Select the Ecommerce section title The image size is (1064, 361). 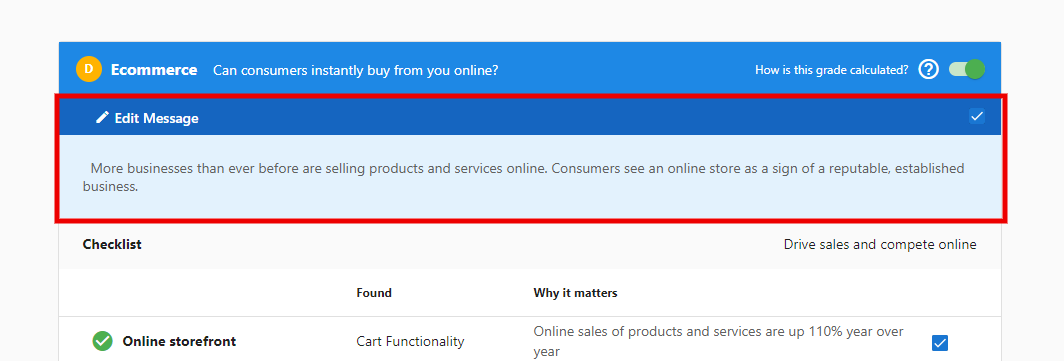click(x=154, y=70)
